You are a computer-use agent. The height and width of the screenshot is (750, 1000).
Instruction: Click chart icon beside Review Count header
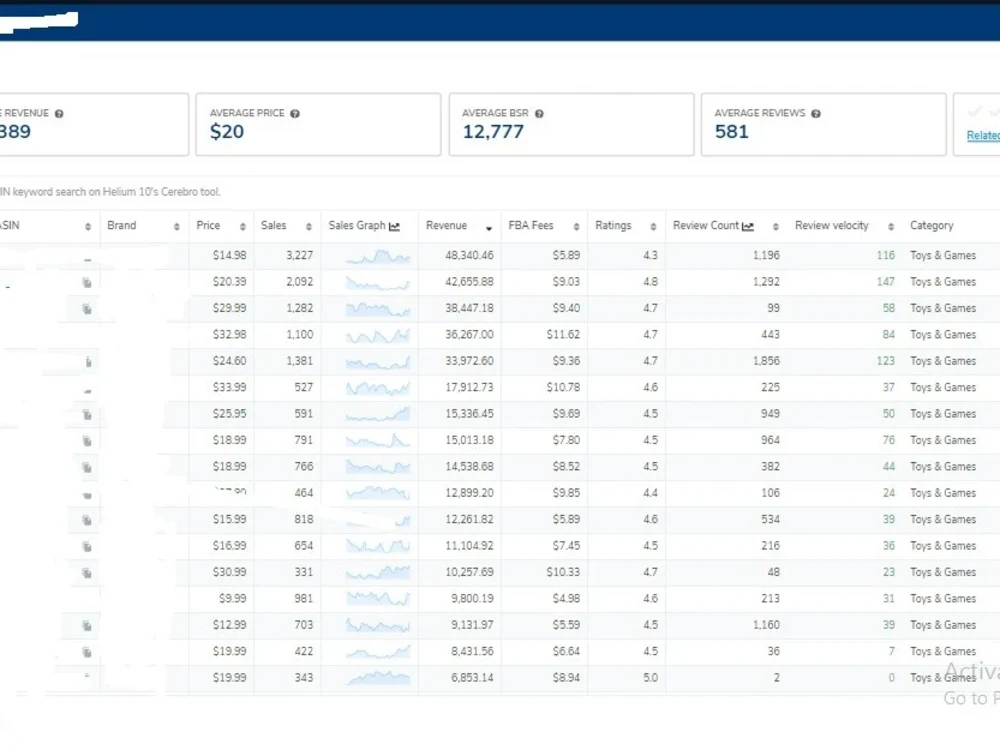coord(748,226)
